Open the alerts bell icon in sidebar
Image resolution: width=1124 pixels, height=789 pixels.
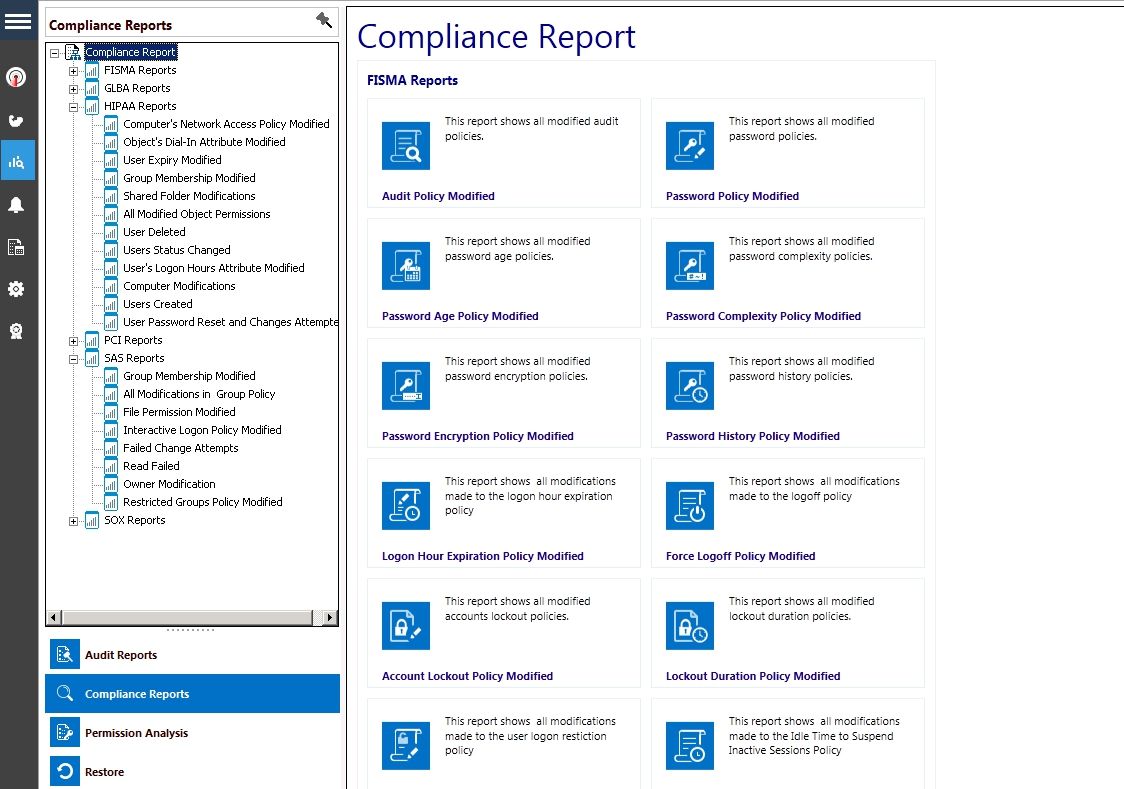click(x=16, y=205)
